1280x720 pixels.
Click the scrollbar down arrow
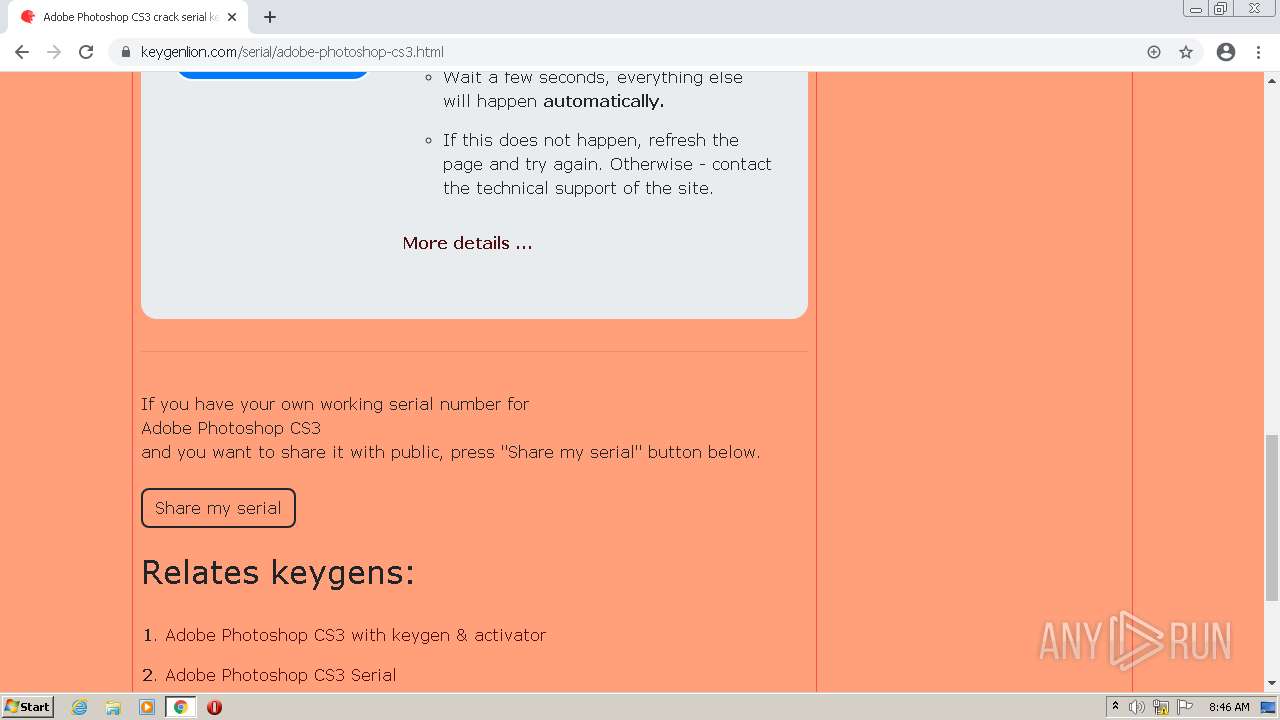pyautogui.click(x=1272, y=683)
